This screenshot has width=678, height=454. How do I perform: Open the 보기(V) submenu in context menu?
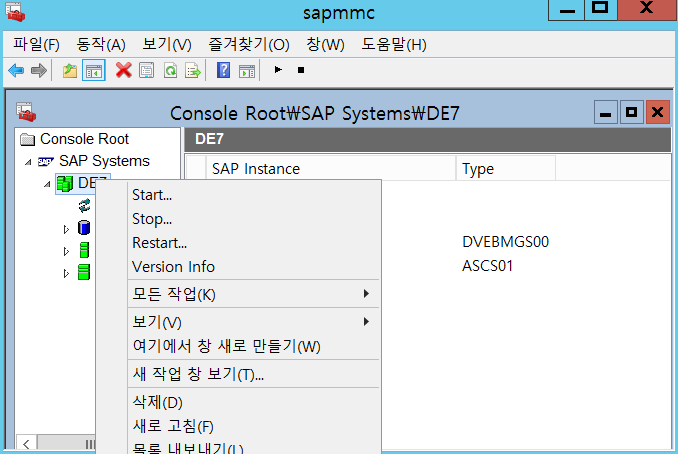click(254, 322)
